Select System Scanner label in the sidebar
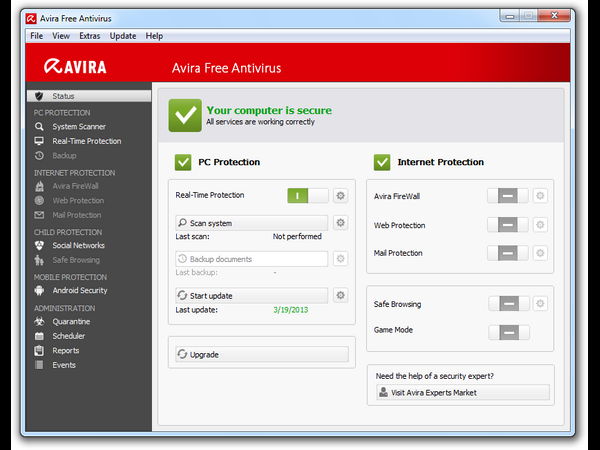 (x=79, y=127)
